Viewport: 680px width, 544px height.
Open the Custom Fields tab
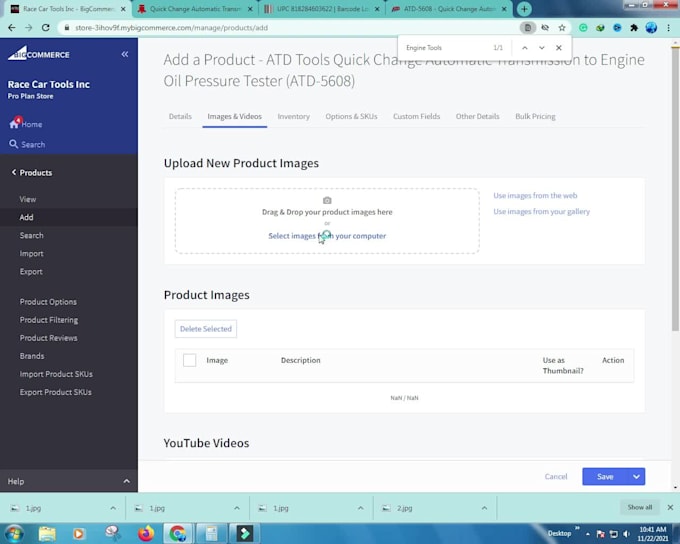point(416,116)
